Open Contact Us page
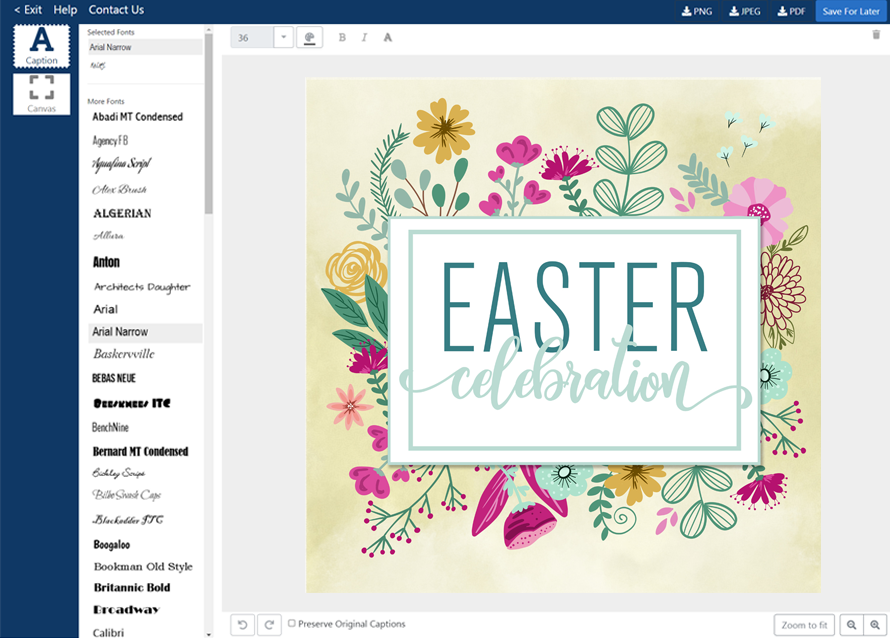The image size is (890, 638). pyautogui.click(x=116, y=10)
